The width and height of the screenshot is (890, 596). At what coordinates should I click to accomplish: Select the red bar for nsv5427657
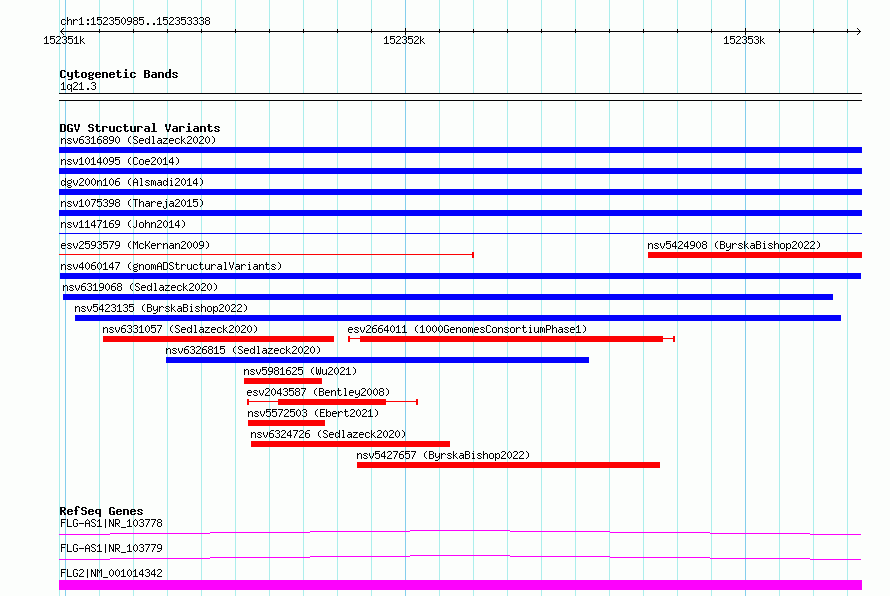(508, 465)
